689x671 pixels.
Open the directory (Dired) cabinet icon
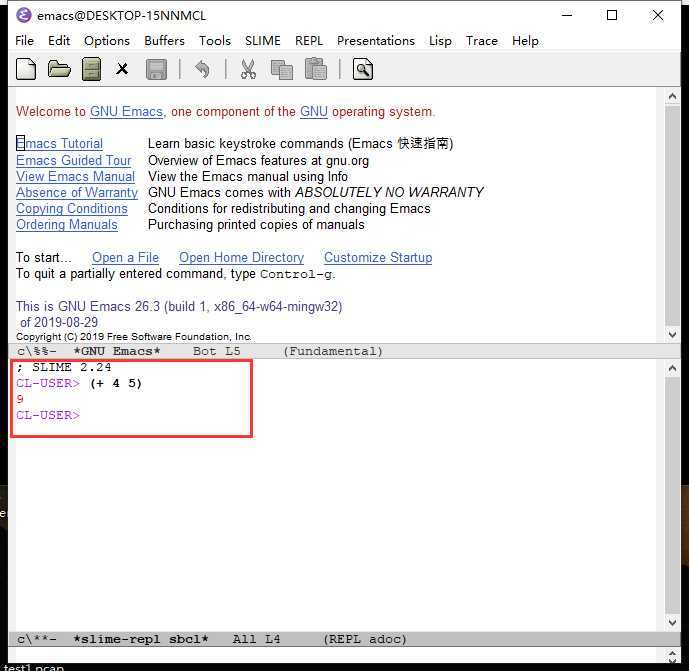[x=91, y=69]
